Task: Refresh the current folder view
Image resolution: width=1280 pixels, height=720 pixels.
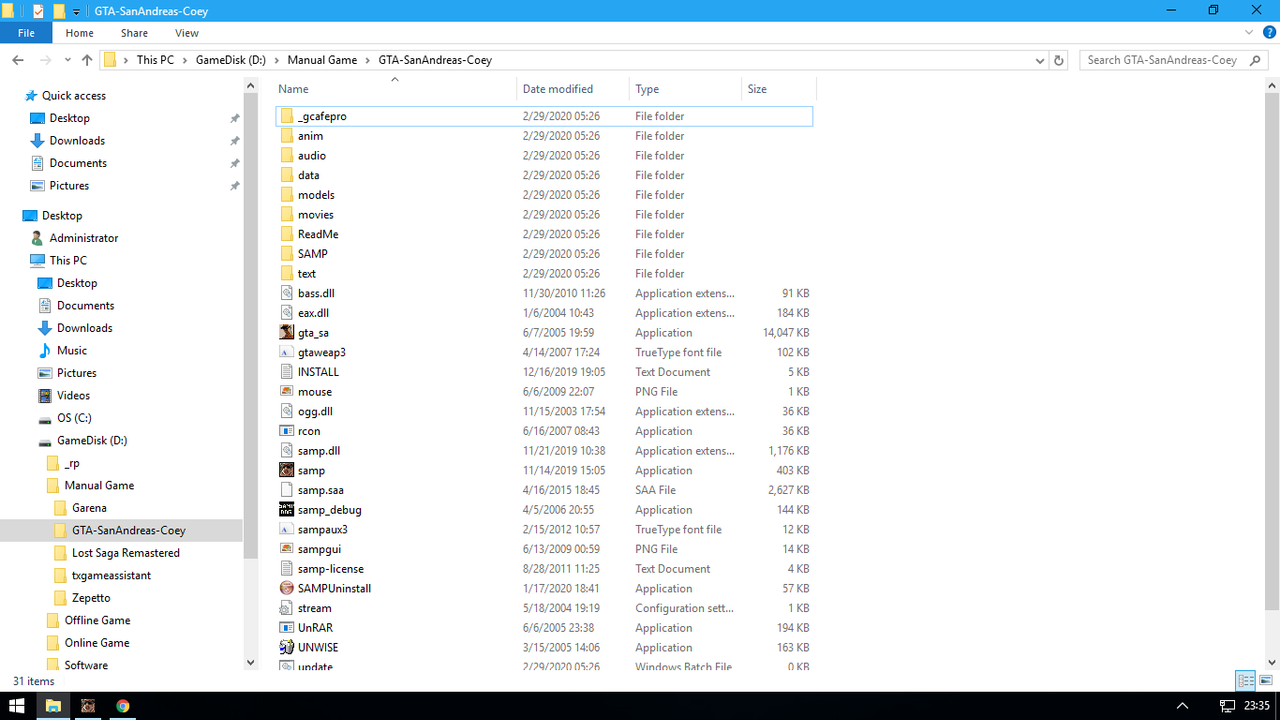Action: point(1060,60)
